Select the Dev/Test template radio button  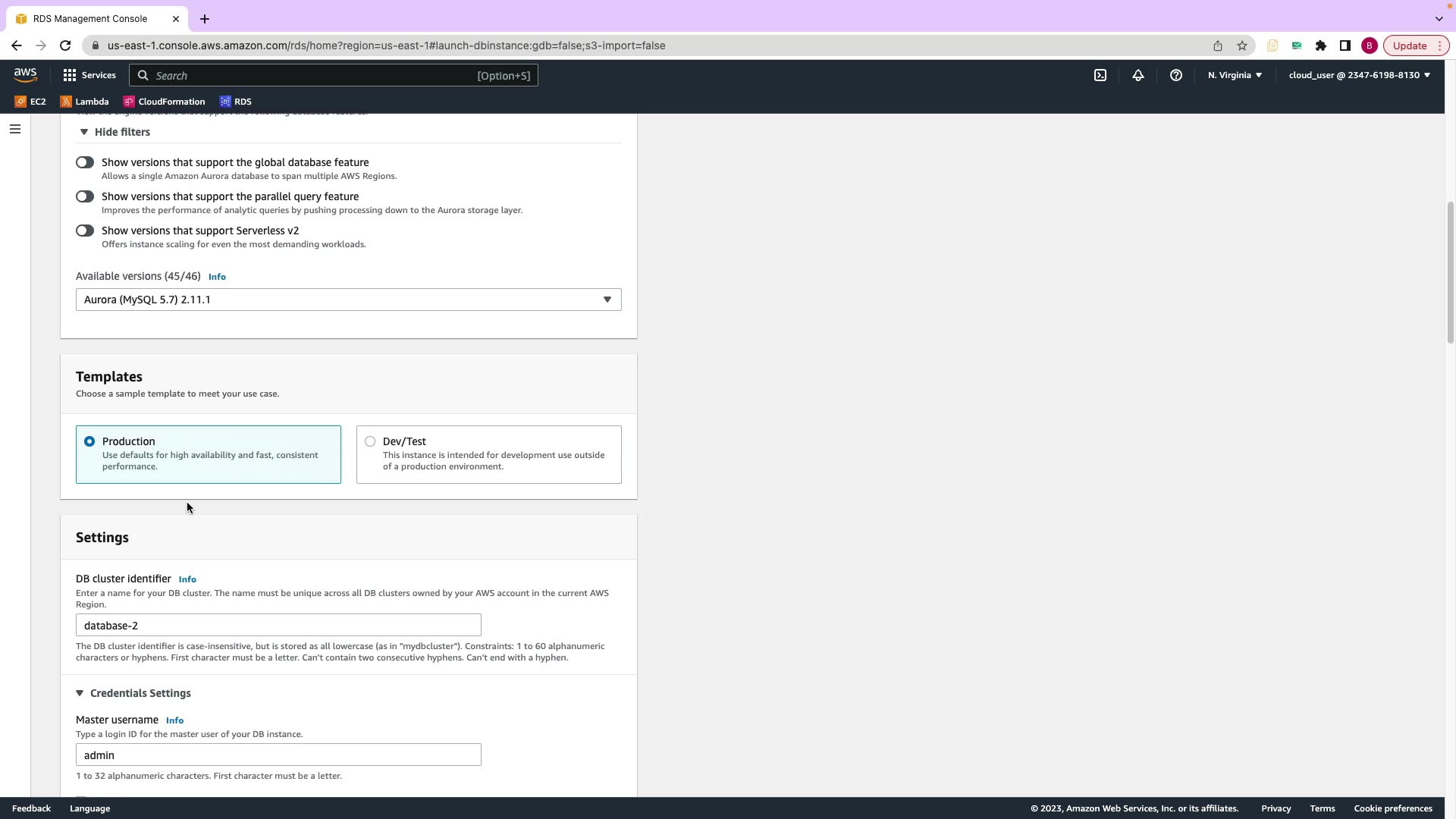[370, 441]
